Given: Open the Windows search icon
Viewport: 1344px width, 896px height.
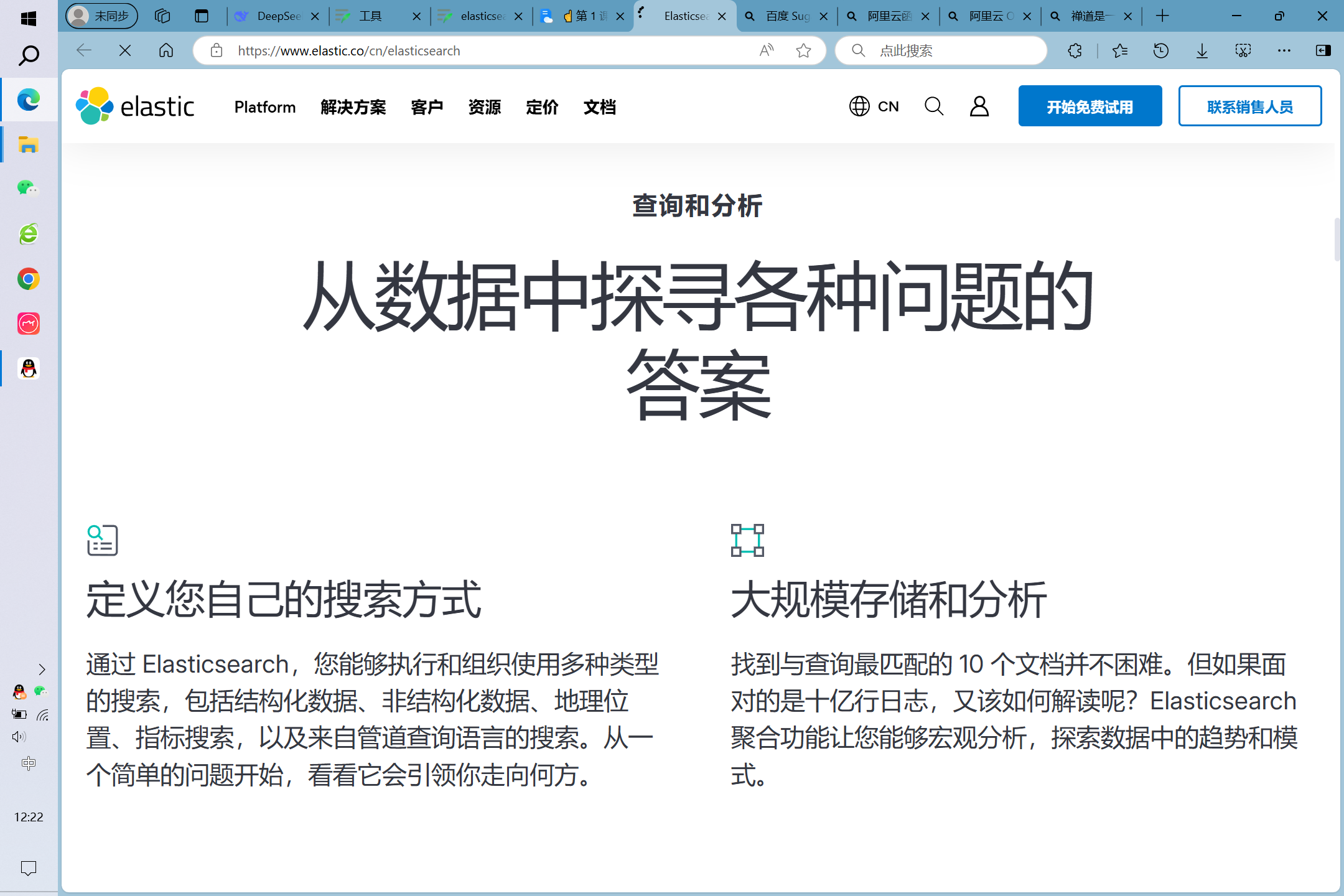Looking at the screenshot, I should pyautogui.click(x=29, y=55).
